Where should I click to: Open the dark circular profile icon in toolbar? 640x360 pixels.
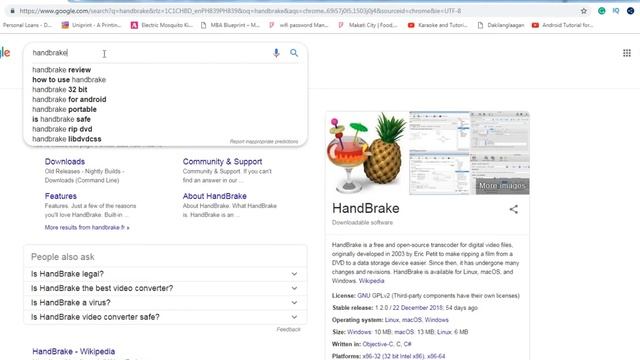(x=631, y=11)
